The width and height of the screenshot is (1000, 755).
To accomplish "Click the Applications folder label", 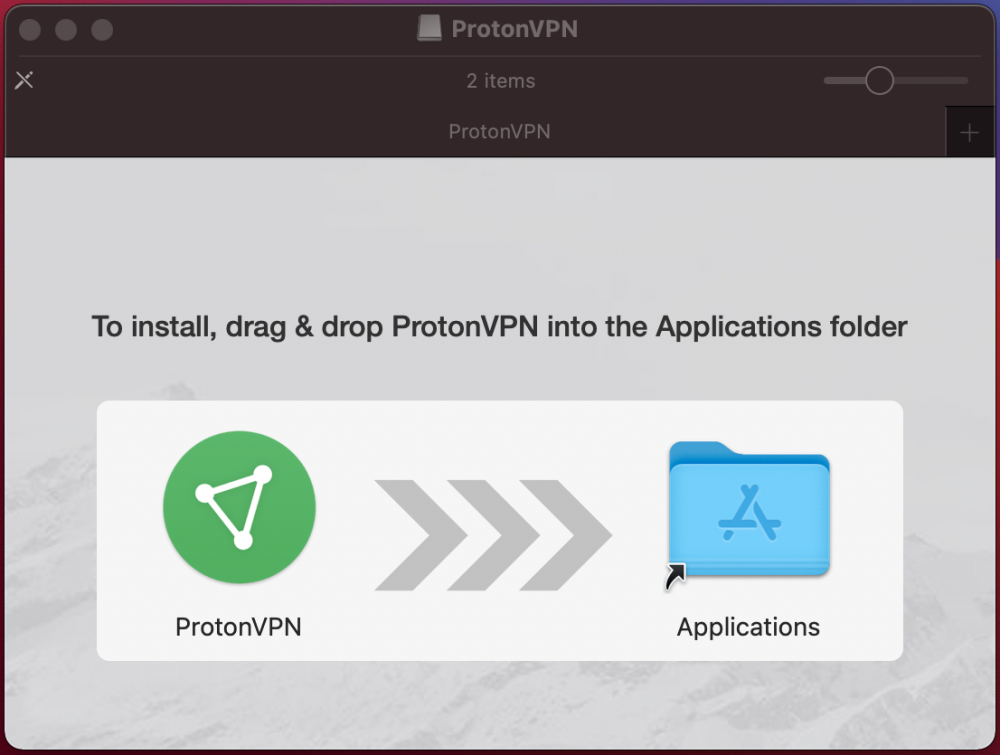I will pyautogui.click(x=748, y=627).
